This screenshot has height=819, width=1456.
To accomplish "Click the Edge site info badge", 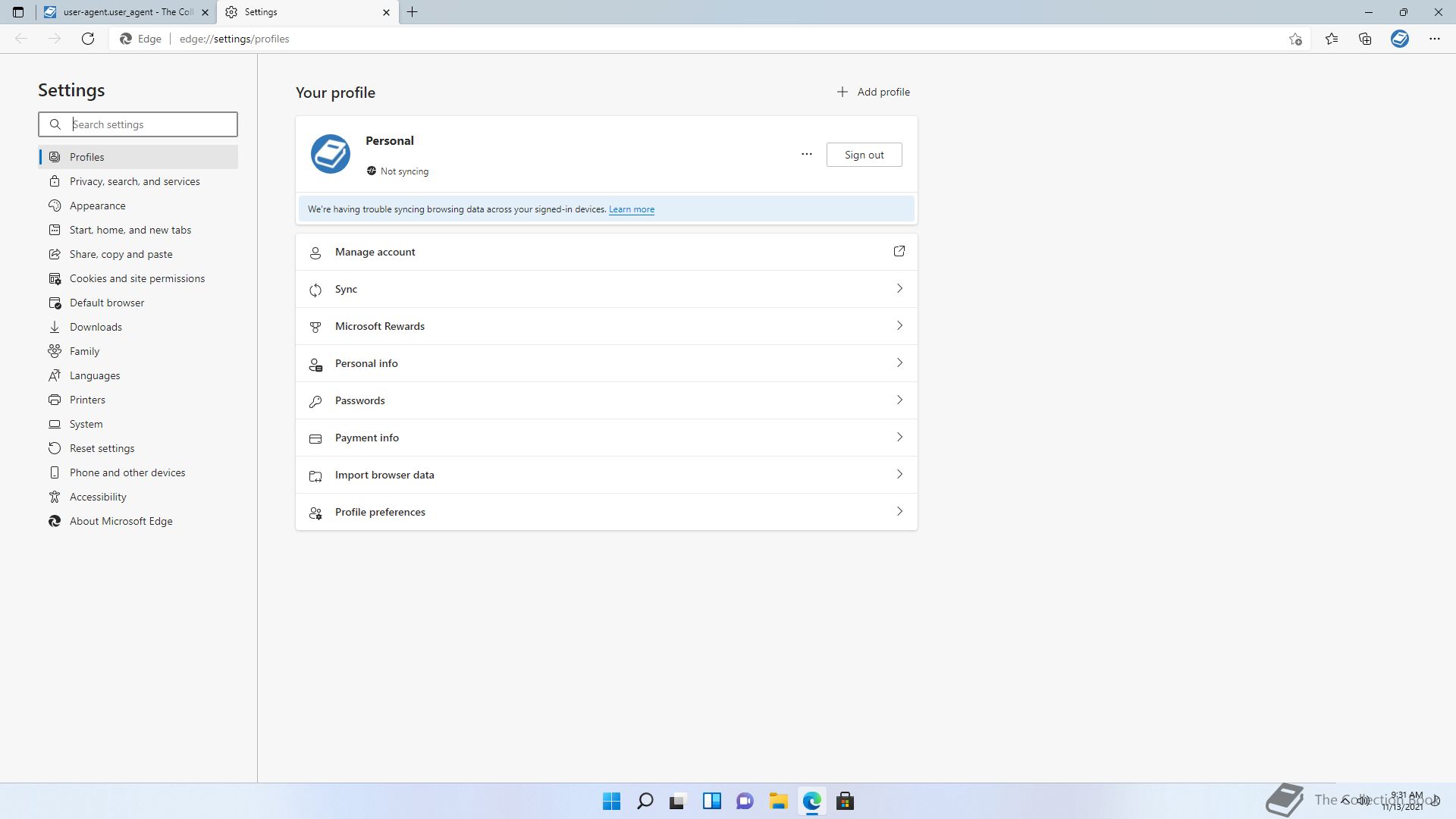I will 141,39.
